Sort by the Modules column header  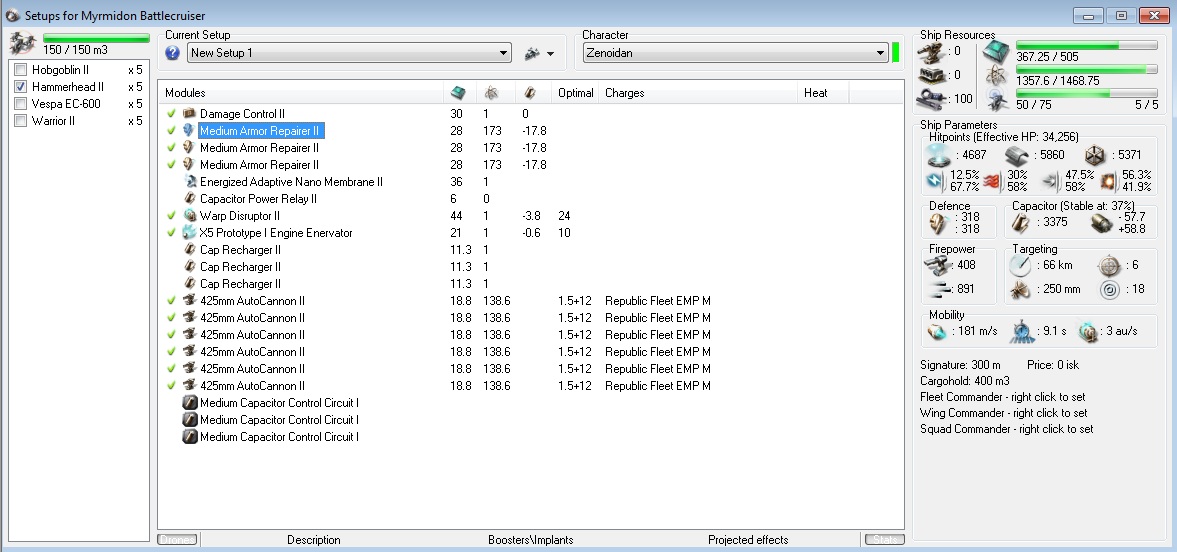(x=301, y=93)
